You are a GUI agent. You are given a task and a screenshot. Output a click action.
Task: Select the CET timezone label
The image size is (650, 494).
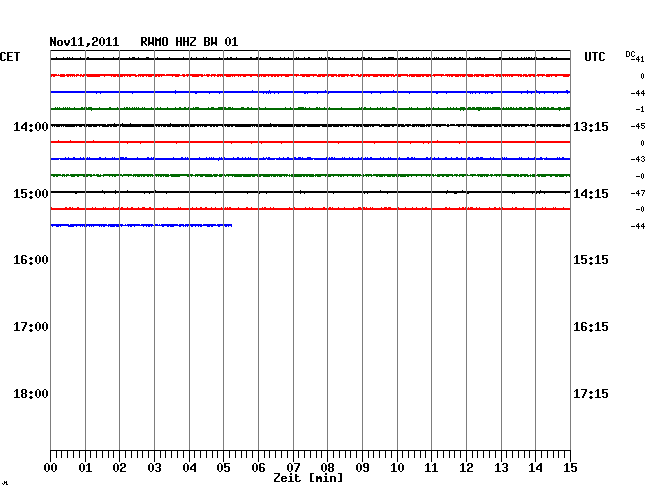[x=10, y=57]
